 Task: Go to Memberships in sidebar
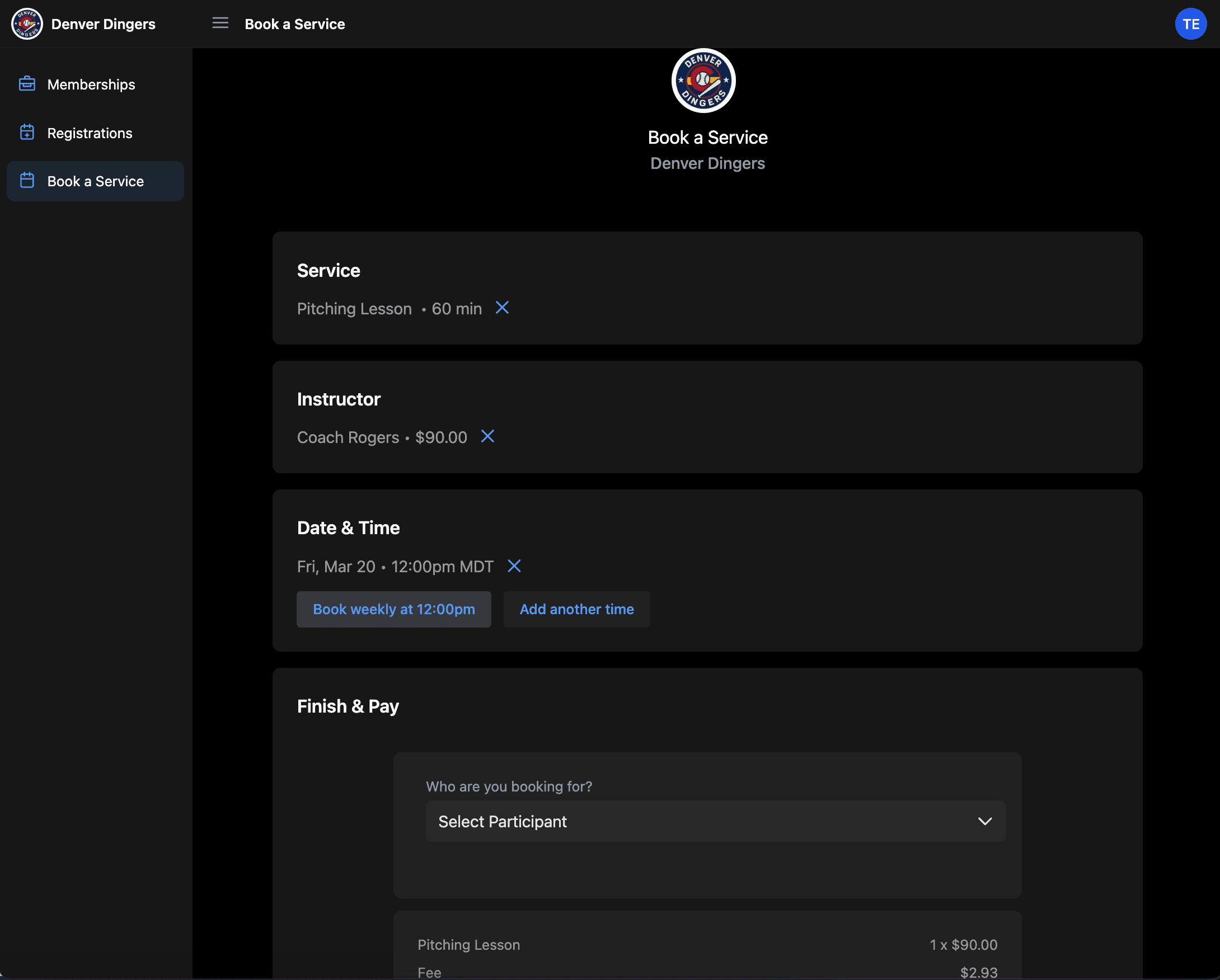click(x=91, y=84)
